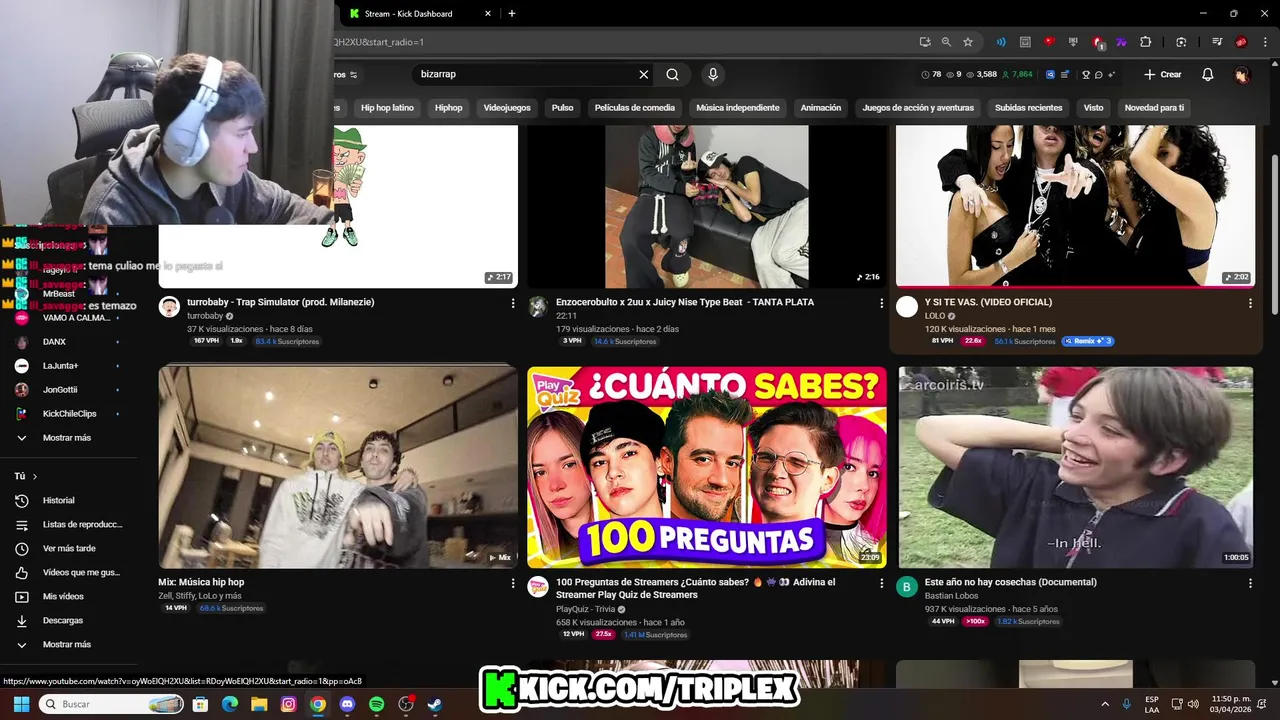Select the Videojuegos filter chip
The height and width of the screenshot is (720, 1280).
pyautogui.click(x=507, y=108)
